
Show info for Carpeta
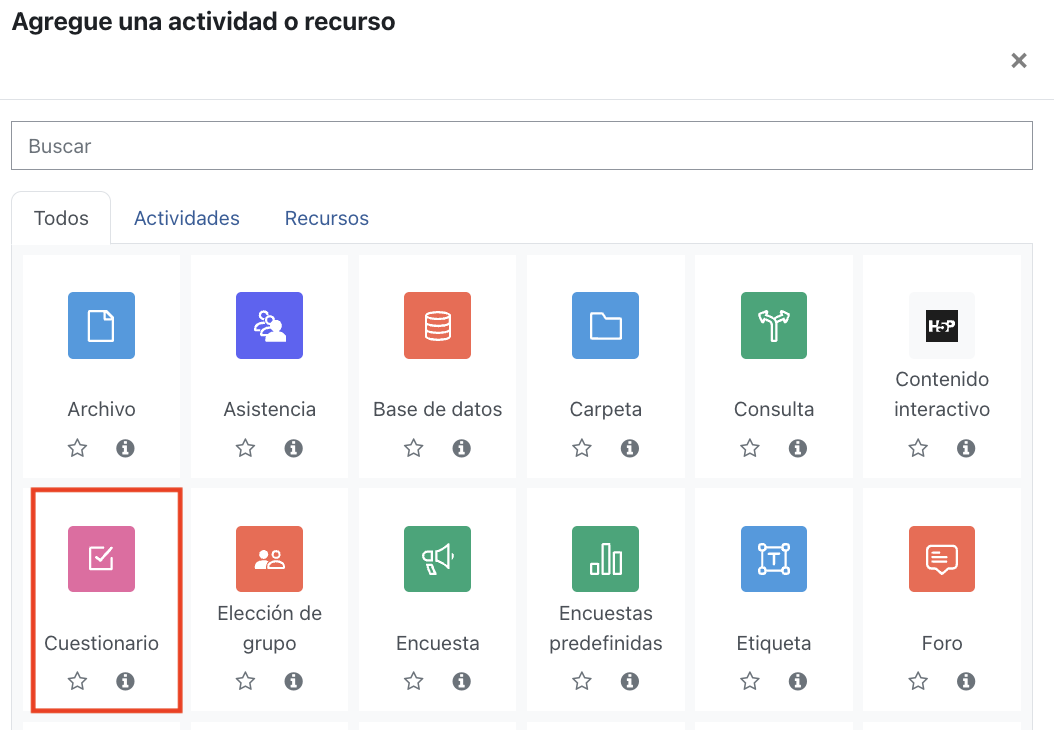pos(629,448)
